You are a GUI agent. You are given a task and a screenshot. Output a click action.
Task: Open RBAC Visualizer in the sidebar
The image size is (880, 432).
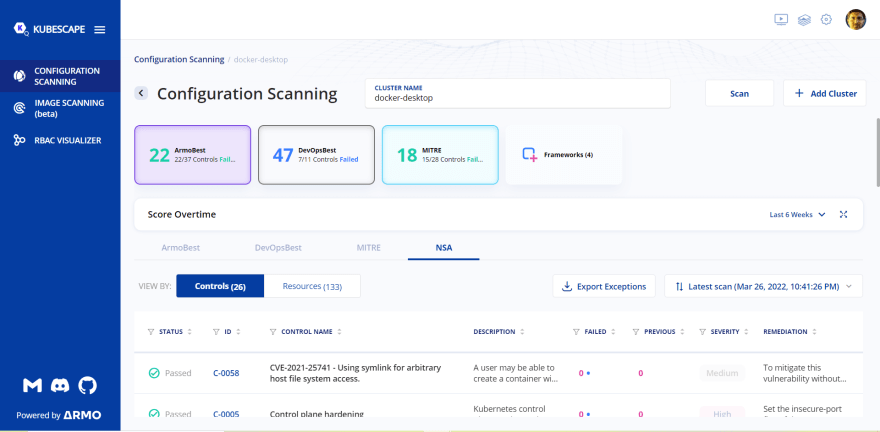pyautogui.click(x=60, y=140)
